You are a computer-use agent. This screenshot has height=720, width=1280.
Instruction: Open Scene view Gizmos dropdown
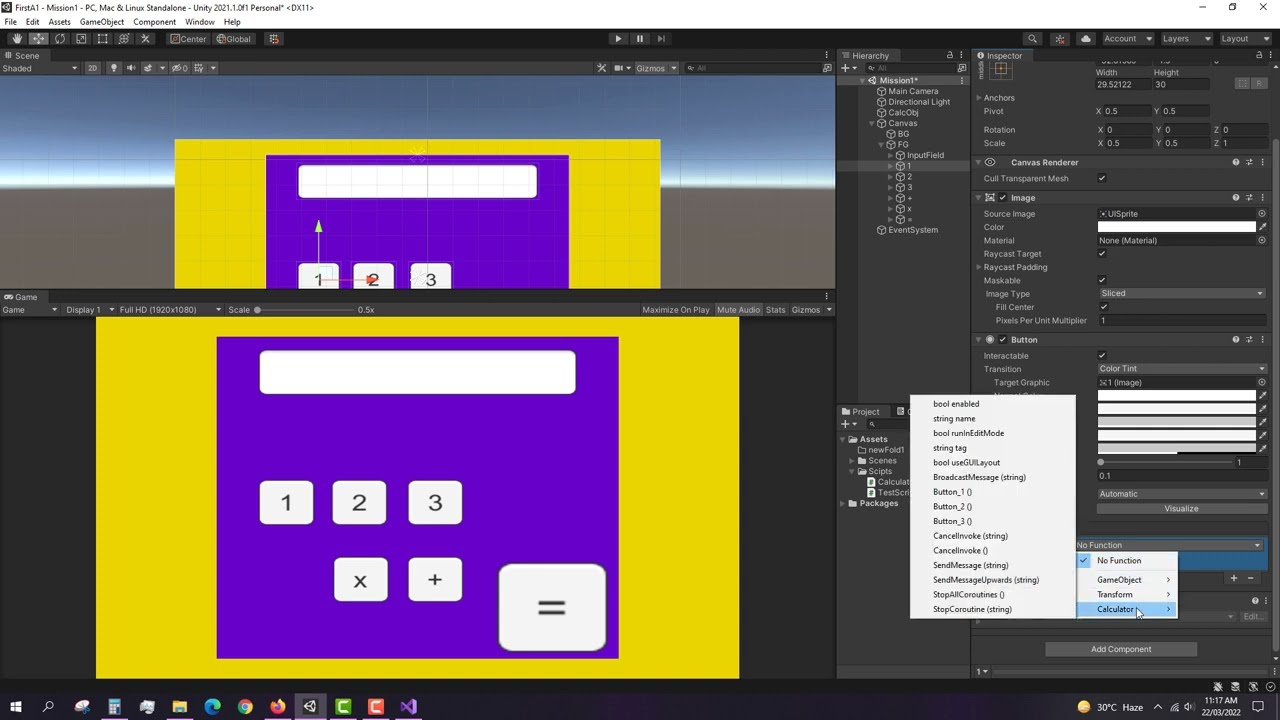(x=656, y=68)
